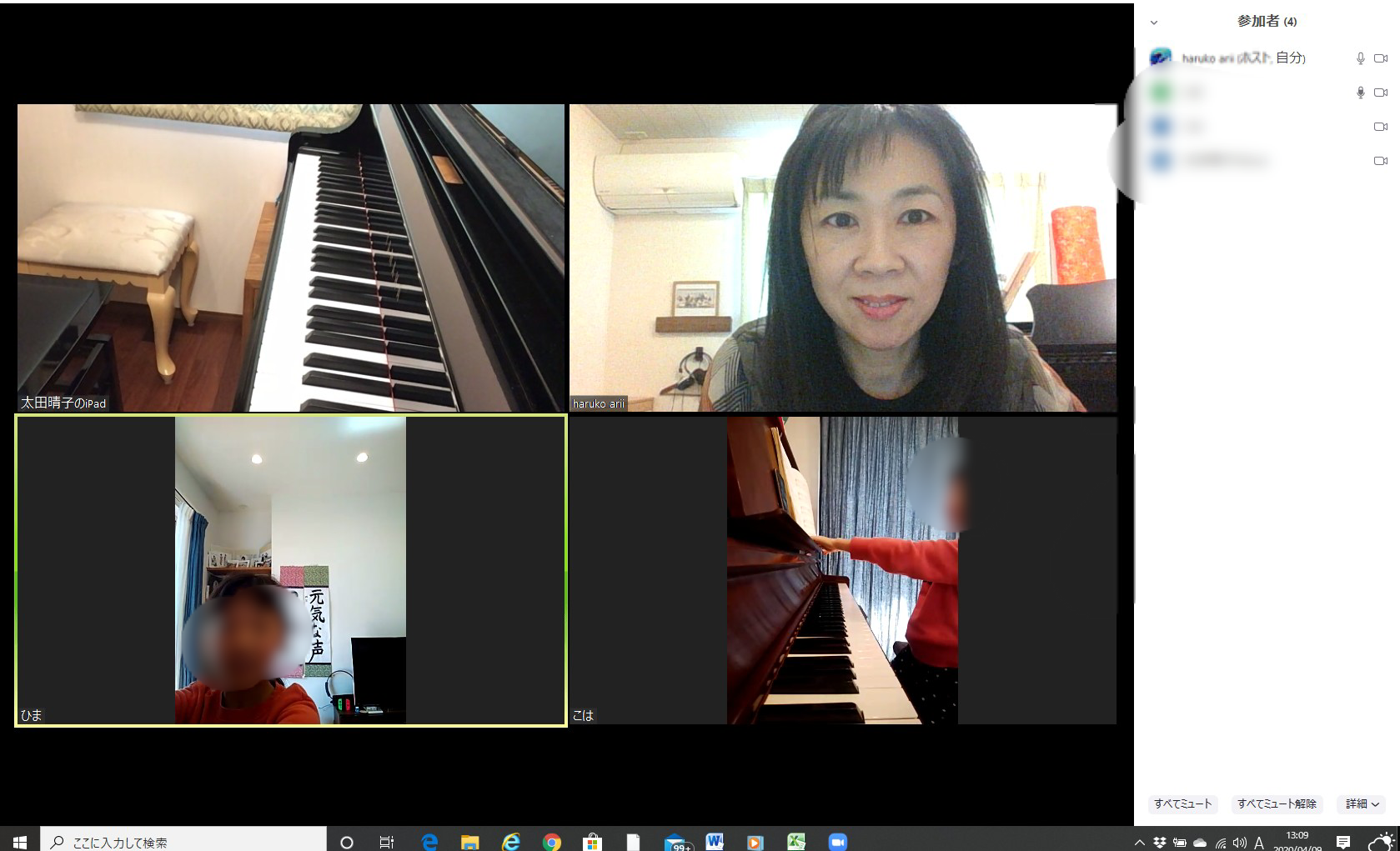Toggle the second participant's microphone icon
The image size is (1400, 851).
tap(1360, 93)
